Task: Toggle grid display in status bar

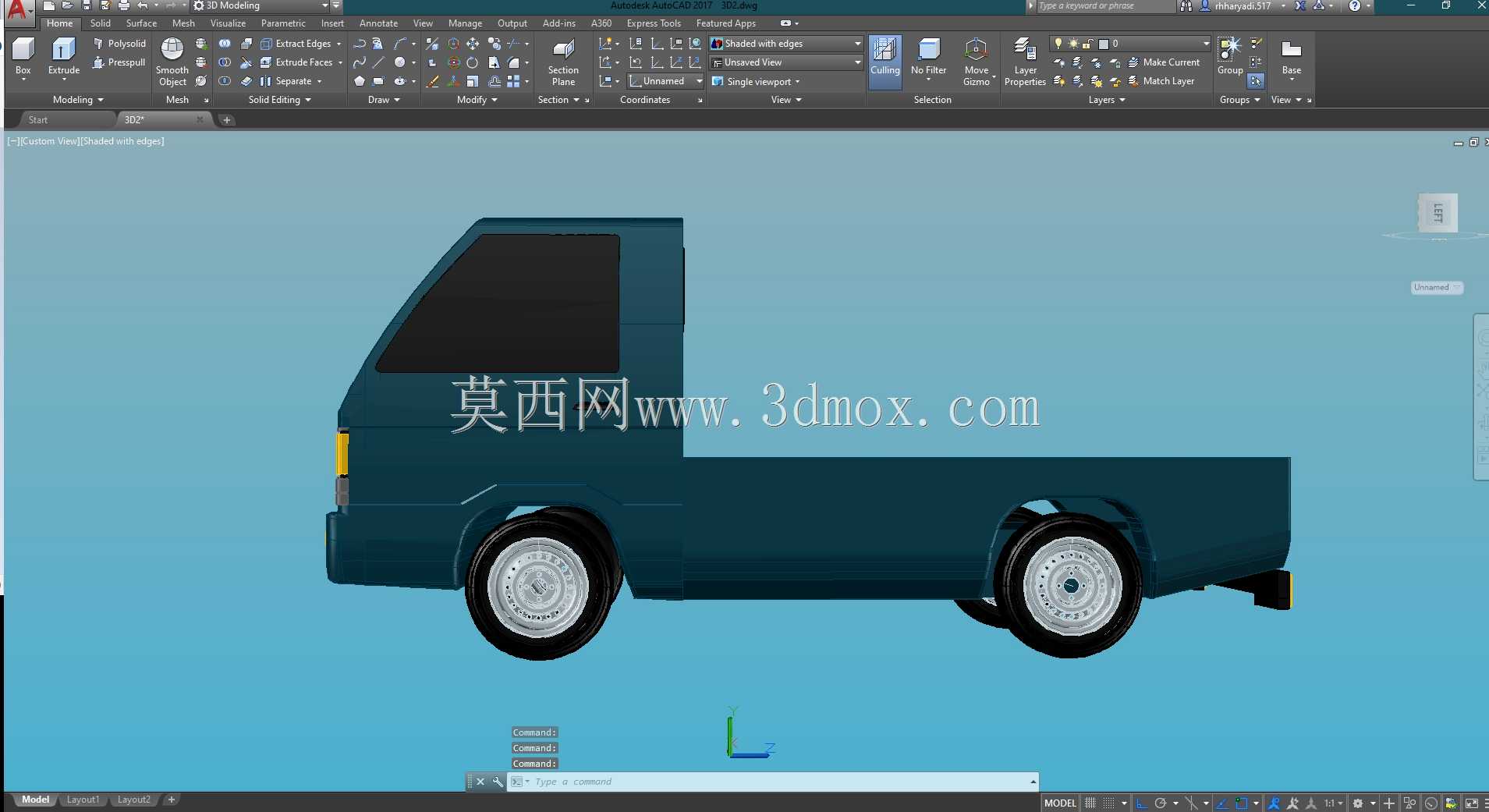Action: (1090, 803)
